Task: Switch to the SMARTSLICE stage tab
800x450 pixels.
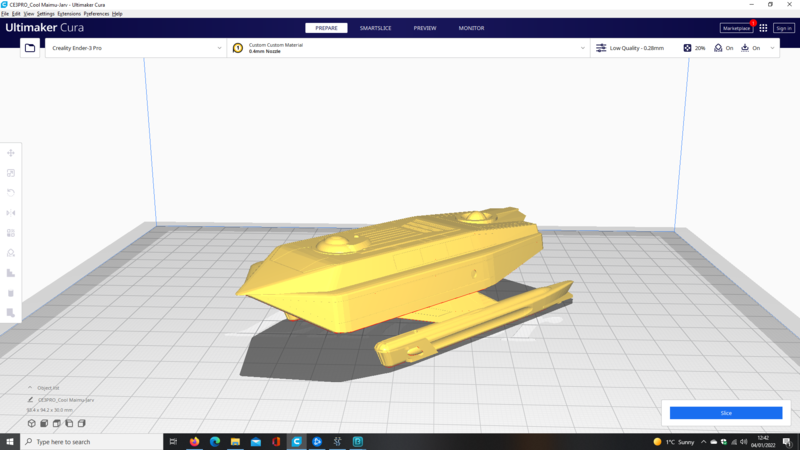Action: coord(376,28)
